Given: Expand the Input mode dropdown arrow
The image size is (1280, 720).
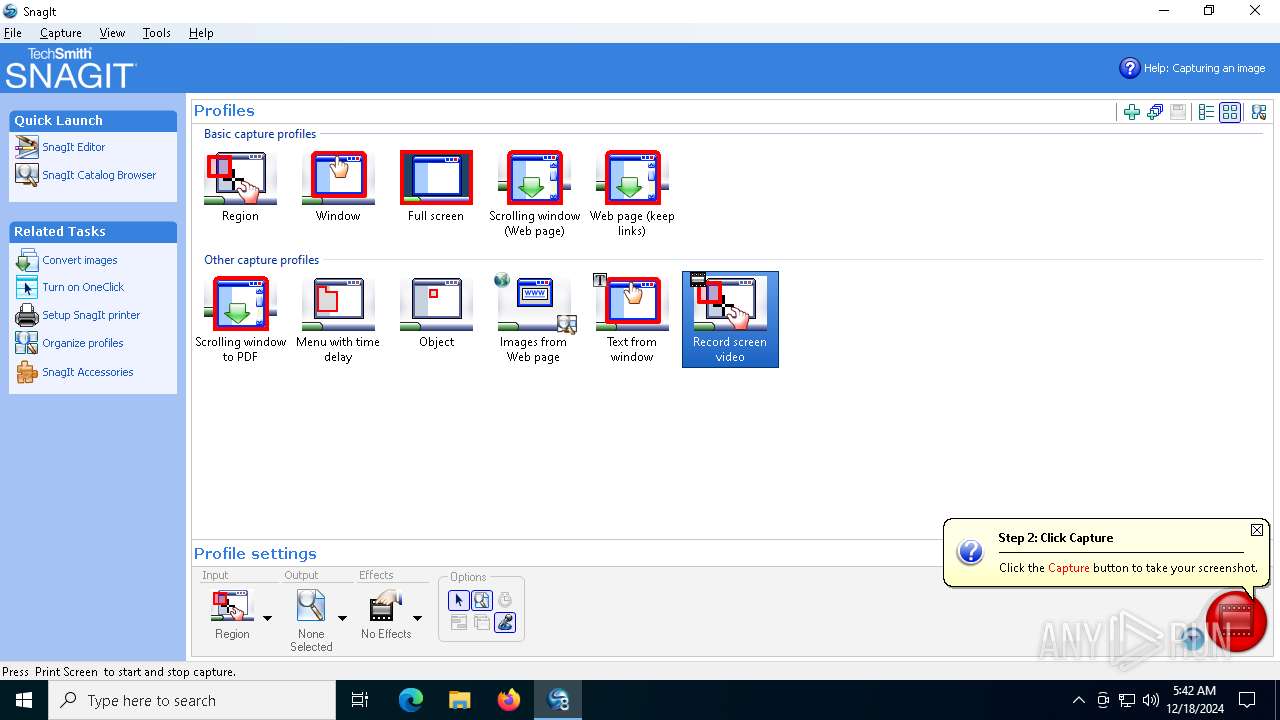Looking at the screenshot, I should [267, 618].
